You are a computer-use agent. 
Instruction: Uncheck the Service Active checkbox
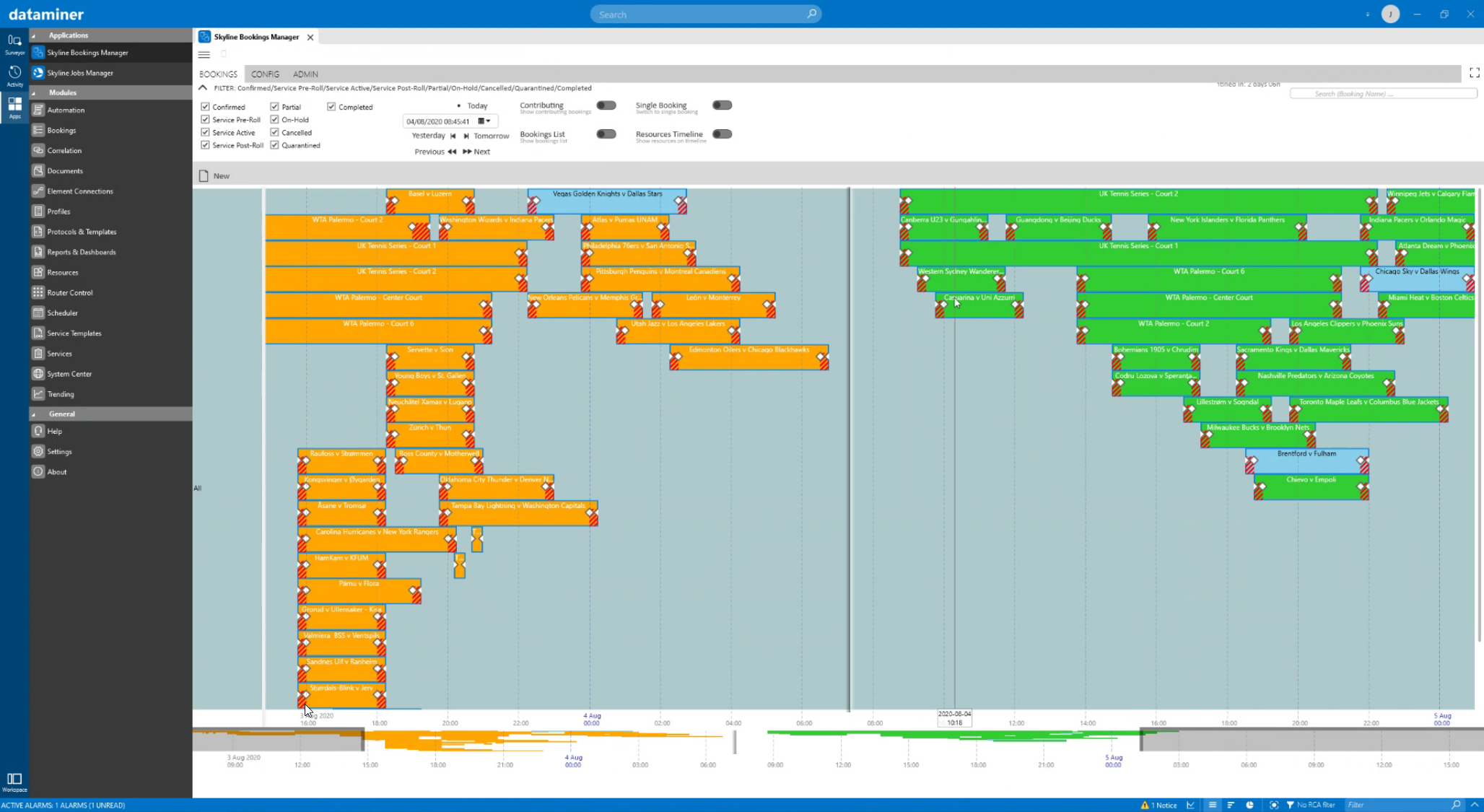(205, 132)
